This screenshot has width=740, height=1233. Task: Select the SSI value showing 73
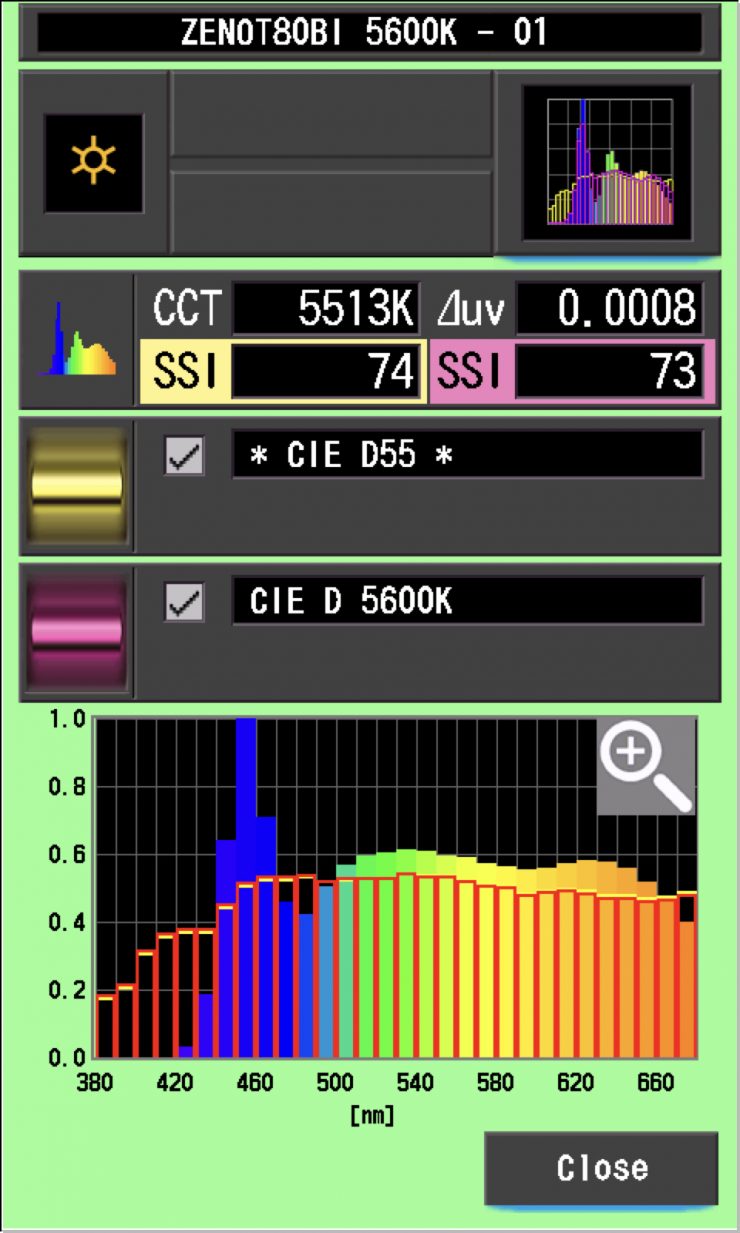tap(609, 372)
